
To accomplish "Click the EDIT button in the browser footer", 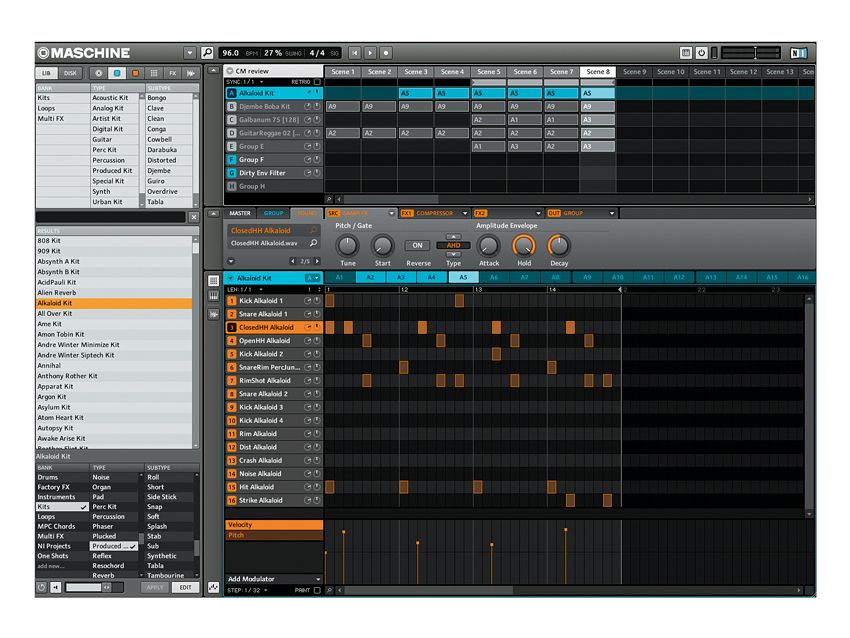I will tap(185, 588).
